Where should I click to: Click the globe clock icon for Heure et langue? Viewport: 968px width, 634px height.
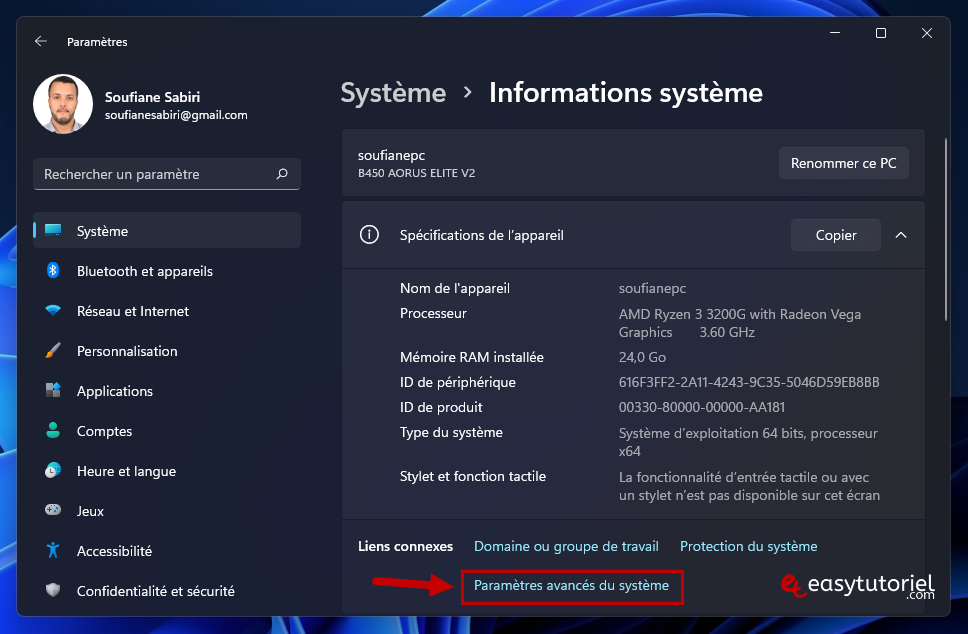[x=53, y=470]
